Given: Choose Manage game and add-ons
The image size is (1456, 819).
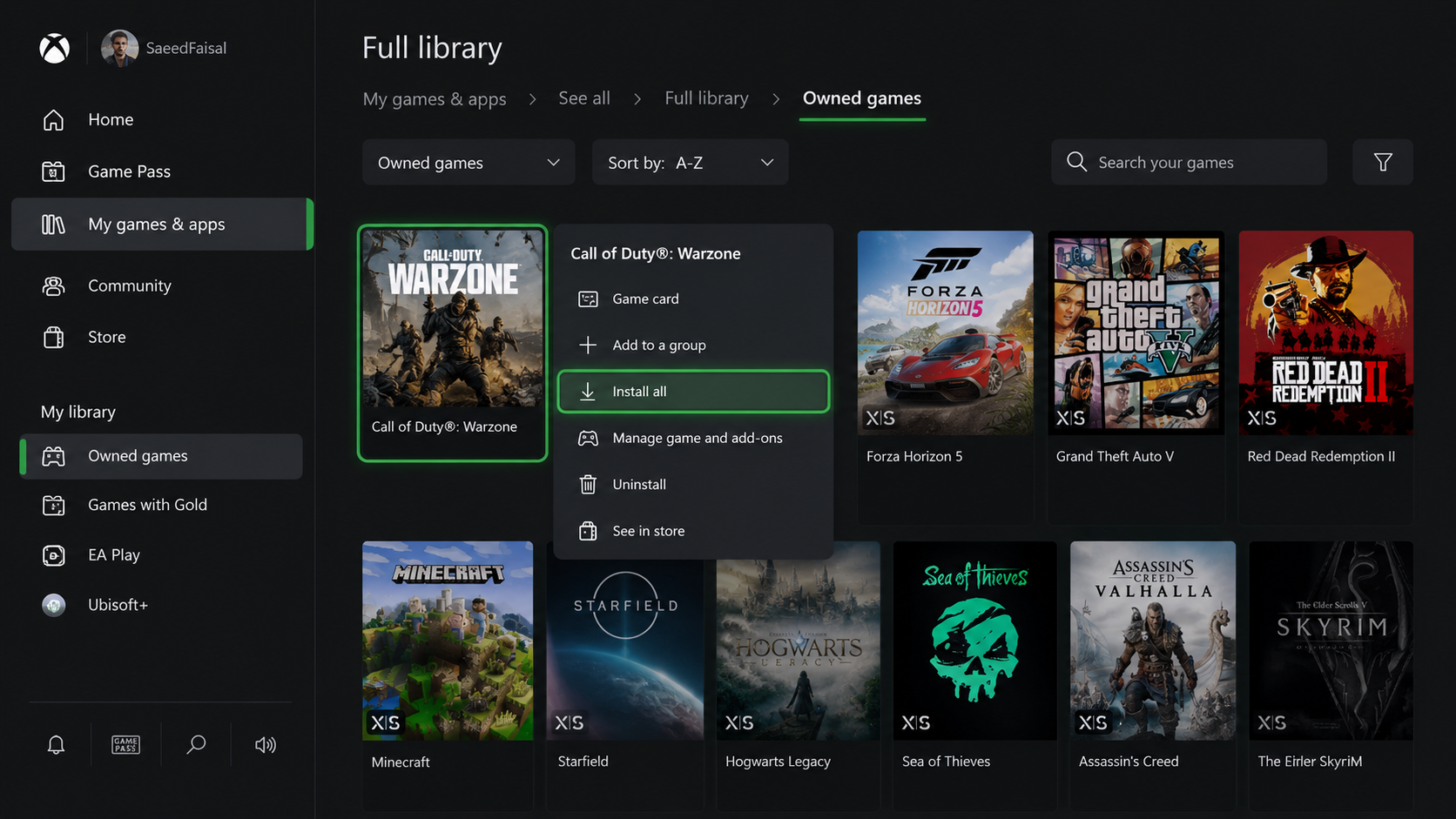Looking at the screenshot, I should pyautogui.click(x=693, y=438).
